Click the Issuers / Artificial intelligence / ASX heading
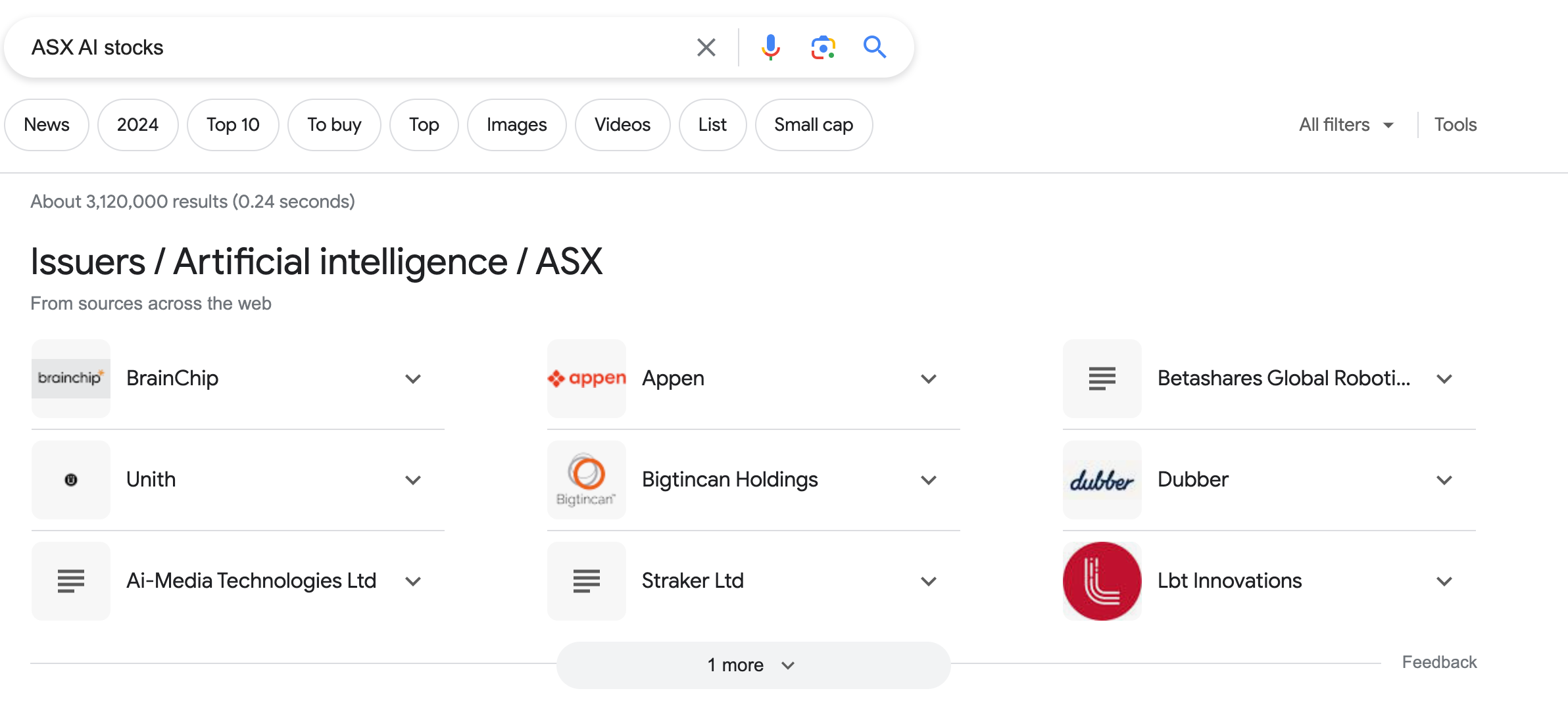1568x714 pixels. coord(316,262)
